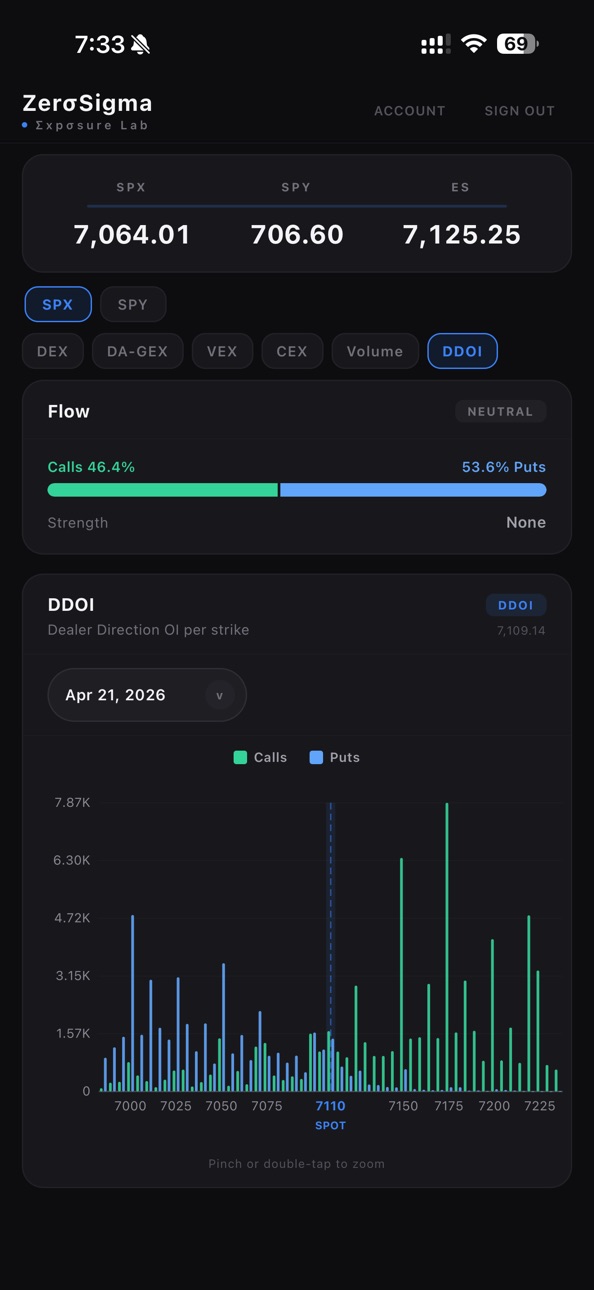This screenshot has height=1290, width=594.
Task: Select the DDOI tab
Action: click(462, 351)
